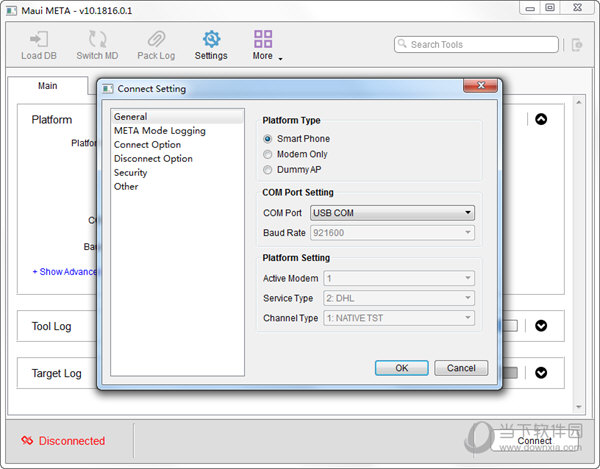The height and width of the screenshot is (469, 600).
Task: Expand the Tool Log section
Action: tap(541, 326)
